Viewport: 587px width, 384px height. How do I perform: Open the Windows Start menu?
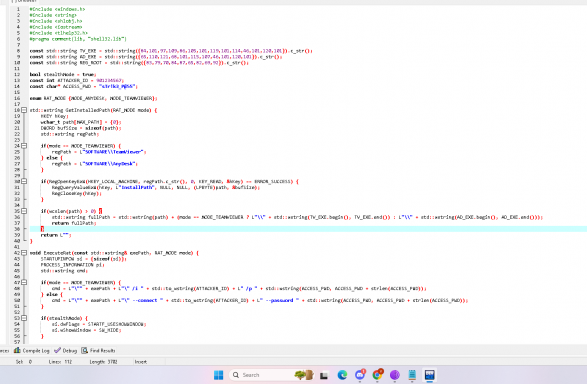pyautogui.click(x=219, y=375)
